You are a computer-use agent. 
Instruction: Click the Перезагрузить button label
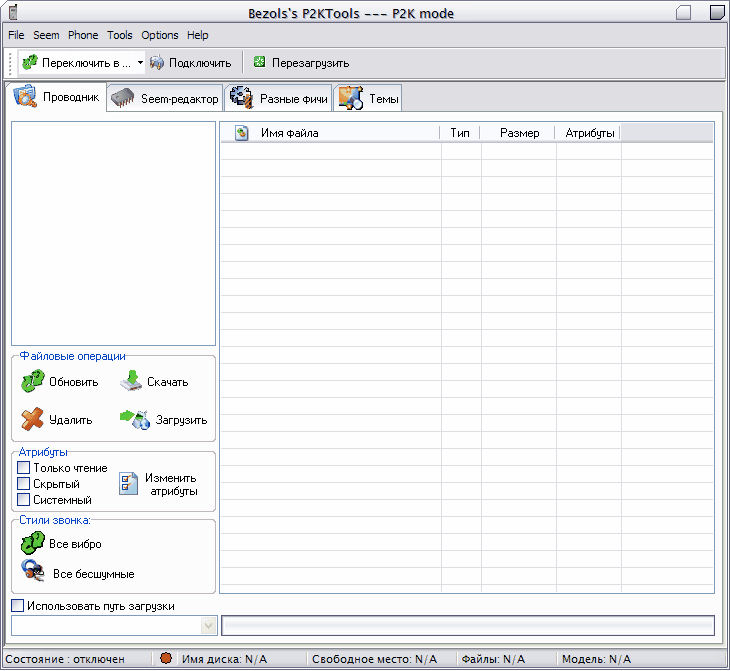pyautogui.click(x=311, y=63)
